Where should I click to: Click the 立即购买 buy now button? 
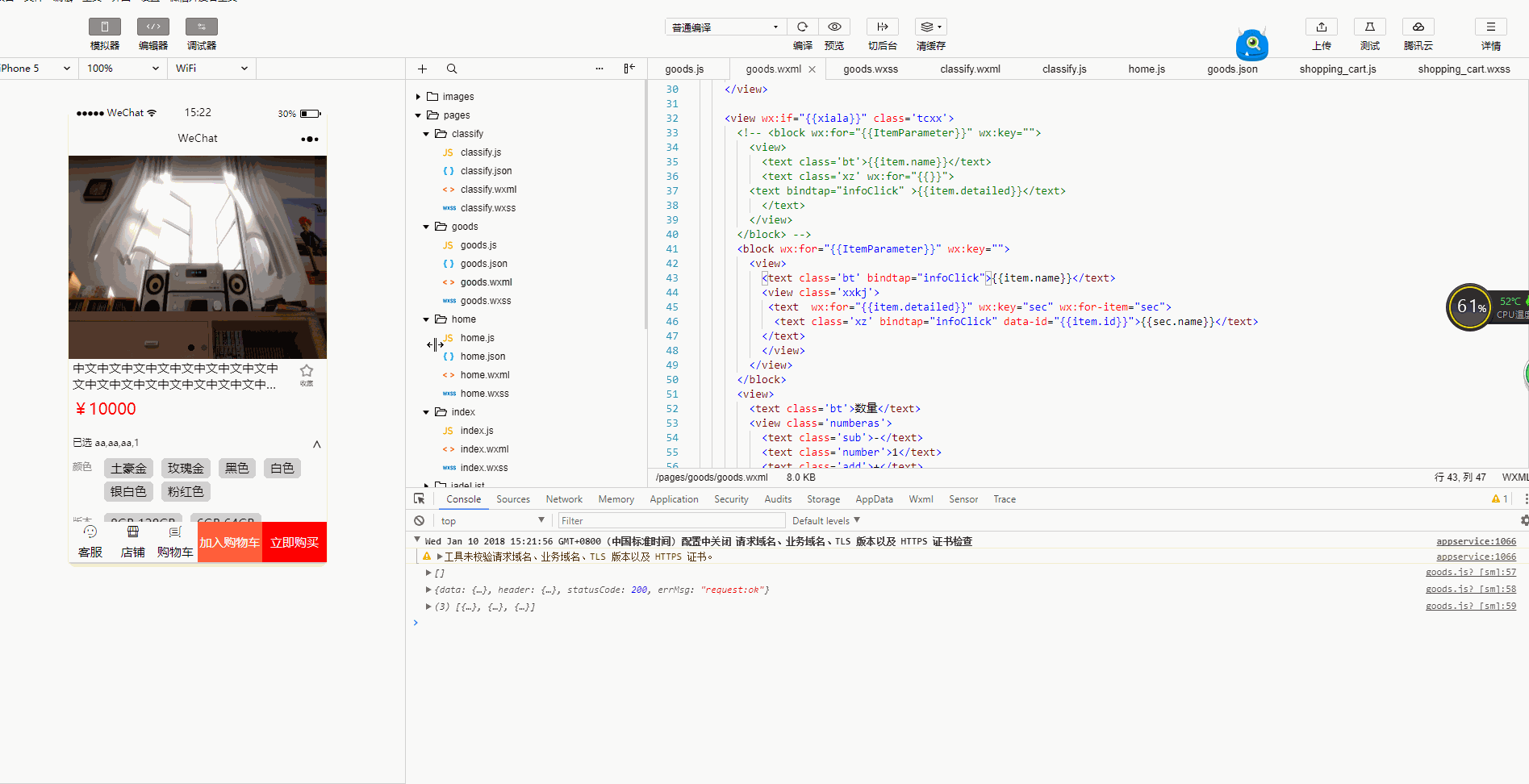tap(295, 542)
